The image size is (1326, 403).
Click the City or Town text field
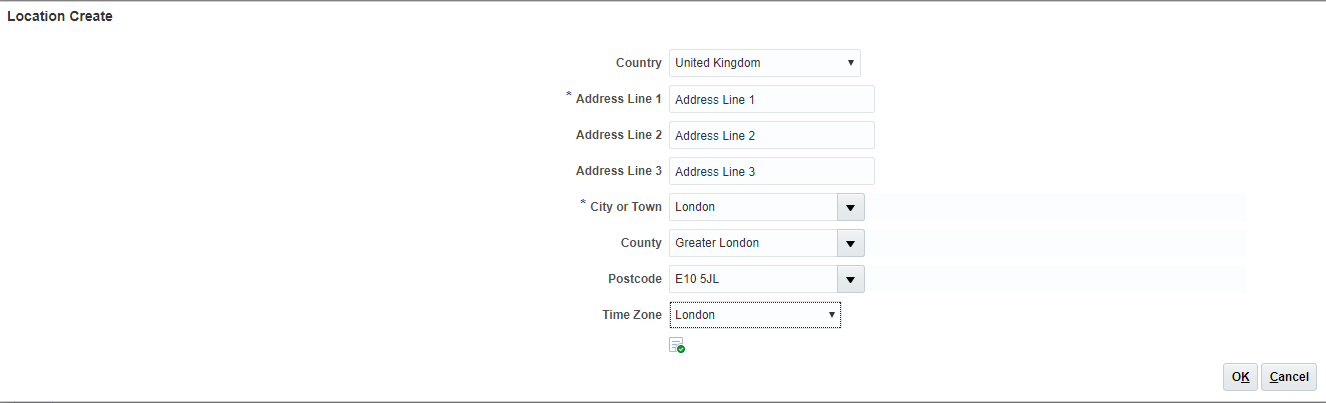coord(752,207)
